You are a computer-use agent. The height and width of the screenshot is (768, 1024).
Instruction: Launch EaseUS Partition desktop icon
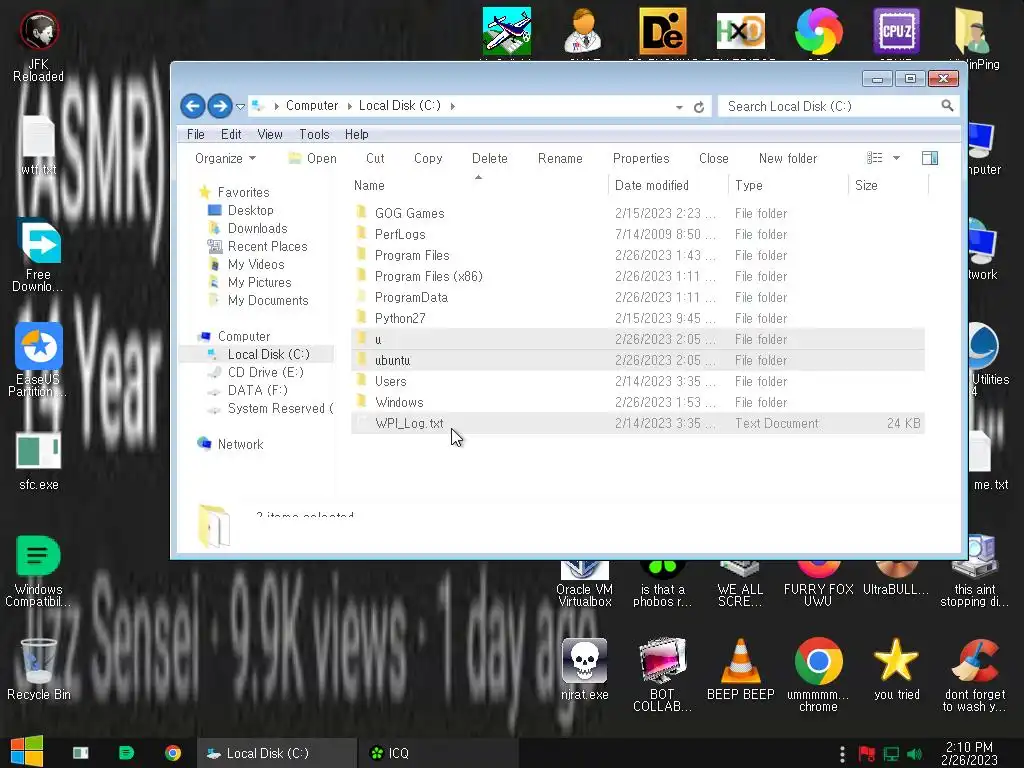[x=39, y=360]
